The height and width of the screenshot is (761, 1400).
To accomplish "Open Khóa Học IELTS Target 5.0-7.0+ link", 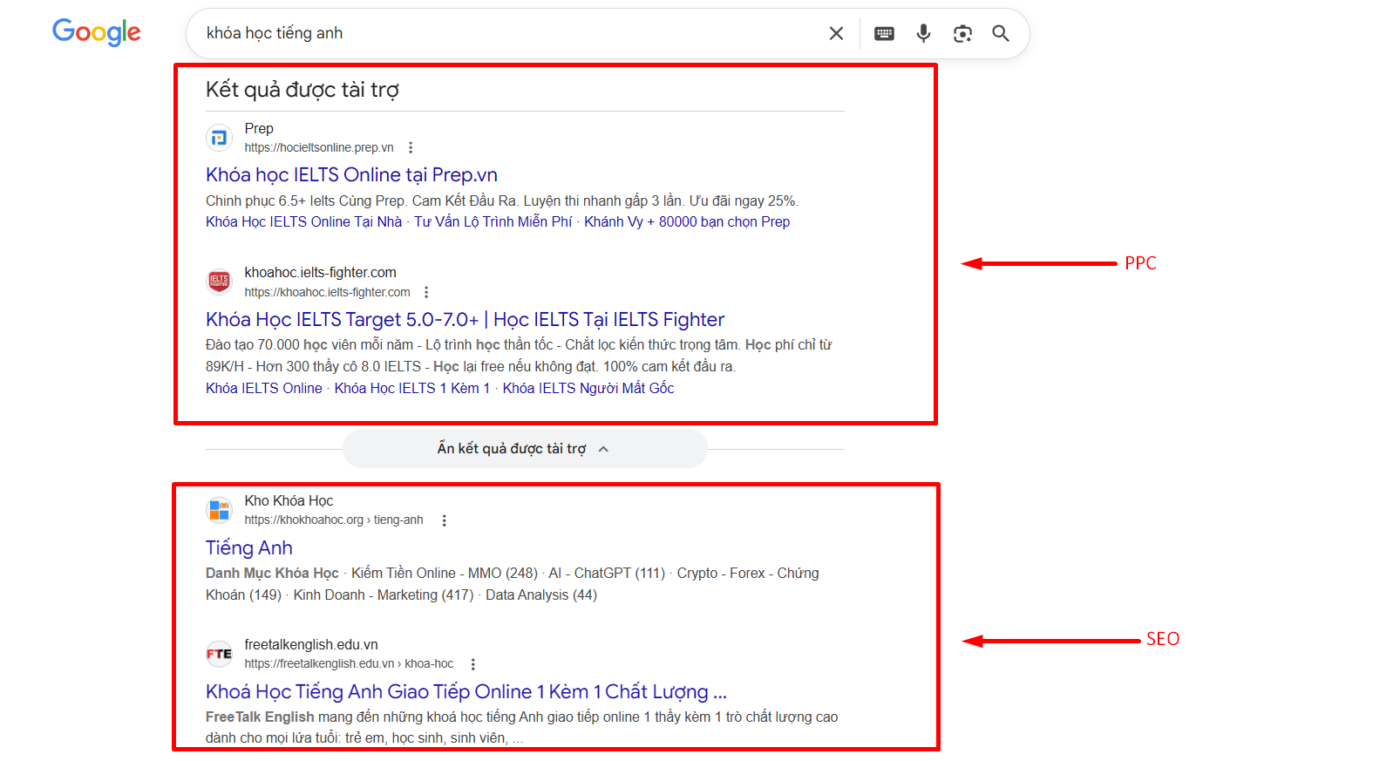I will [465, 319].
